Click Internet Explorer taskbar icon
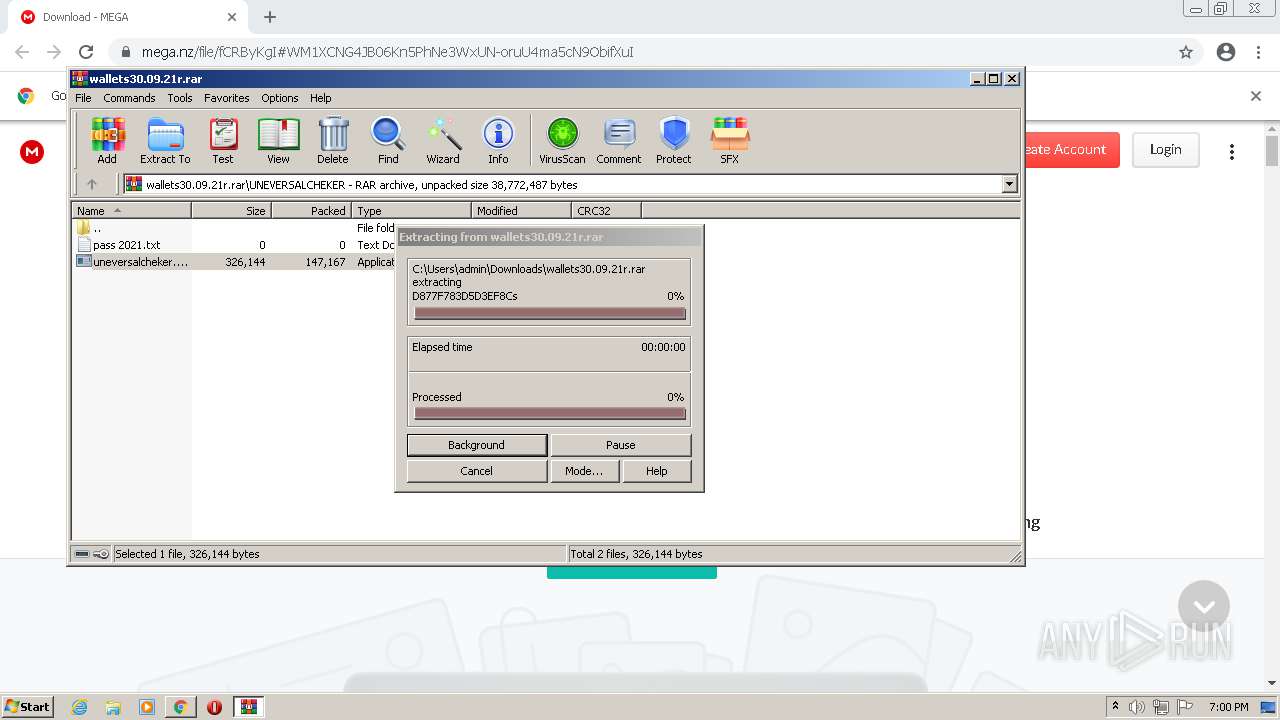Image resolution: width=1280 pixels, height=720 pixels. coord(80,707)
